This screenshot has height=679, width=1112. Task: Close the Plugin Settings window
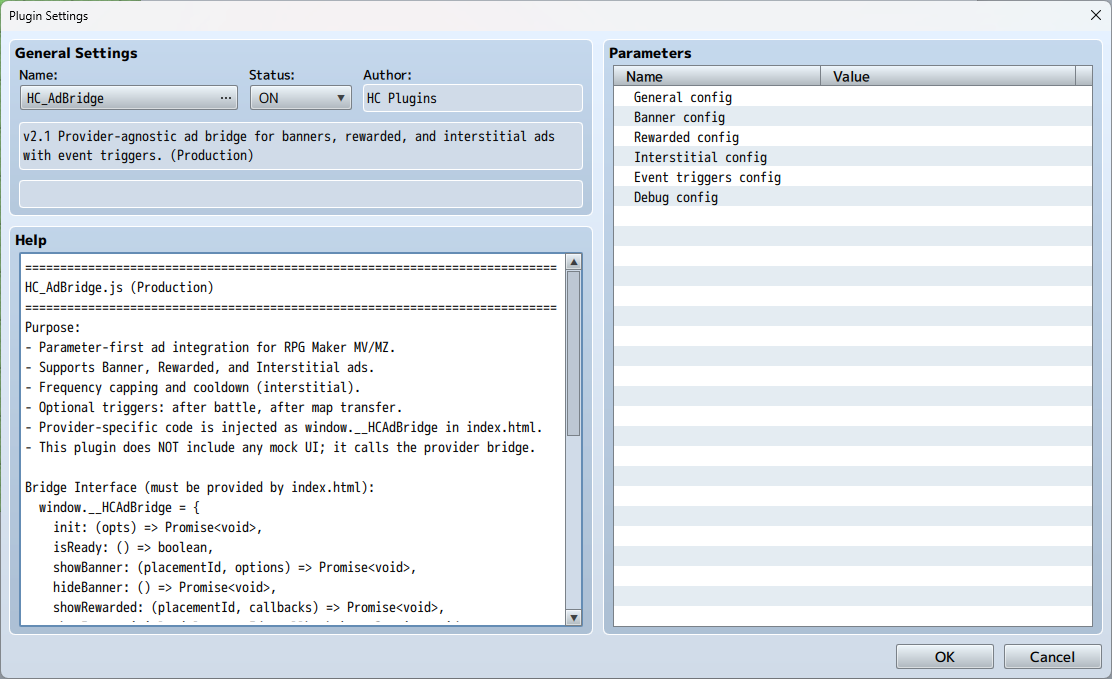coord(1096,15)
